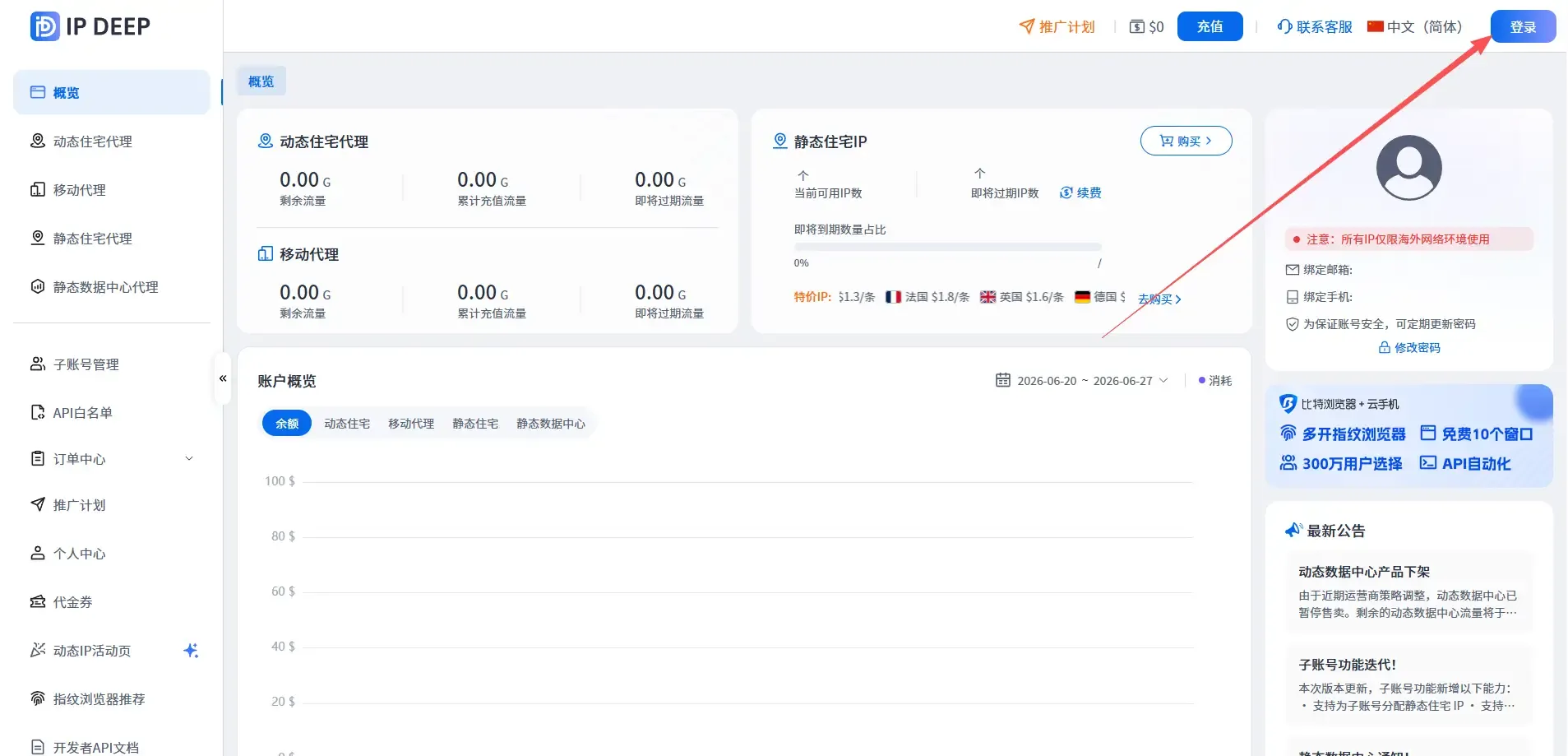The width and height of the screenshot is (1568, 756).
Task: Select the 静态数据中心 chart tab
Action: click(x=551, y=423)
